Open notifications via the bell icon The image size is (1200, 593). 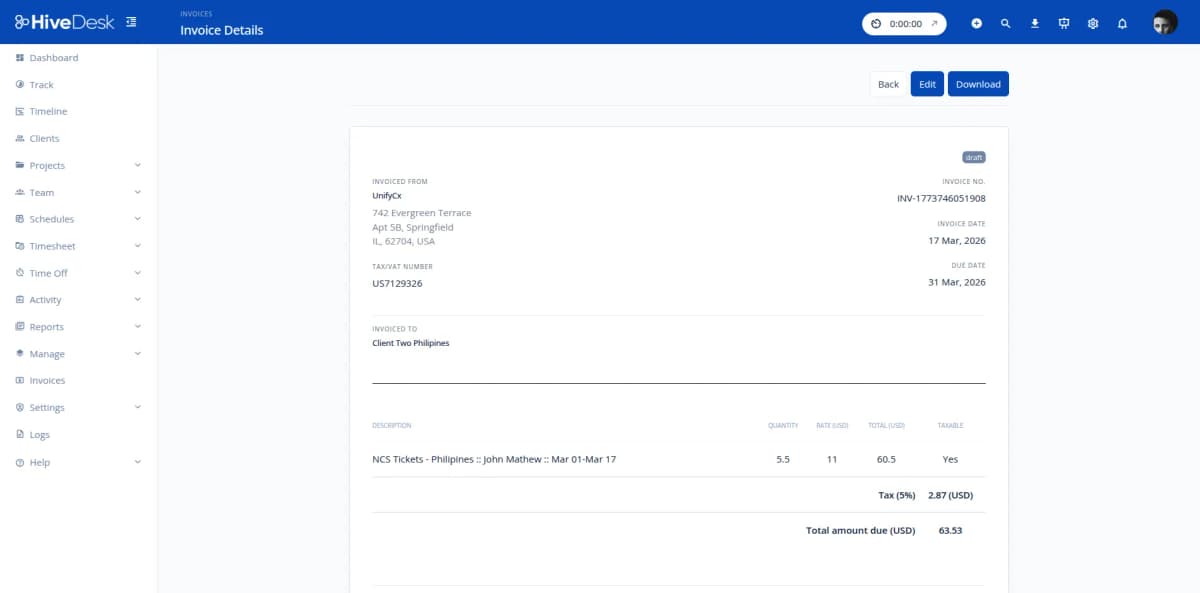[1121, 22]
